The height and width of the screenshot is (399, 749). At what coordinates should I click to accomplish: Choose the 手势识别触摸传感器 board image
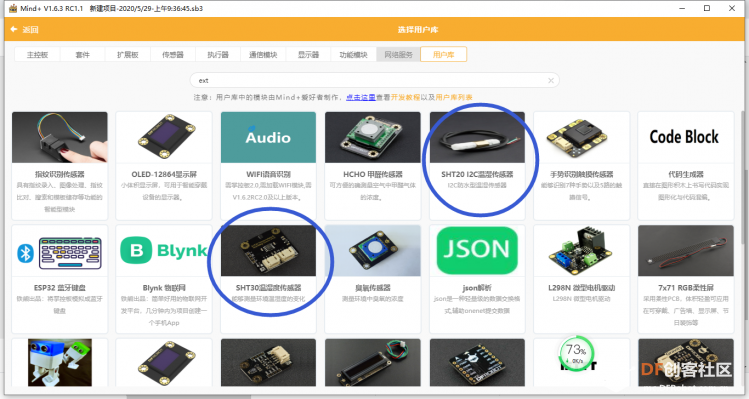pos(581,138)
